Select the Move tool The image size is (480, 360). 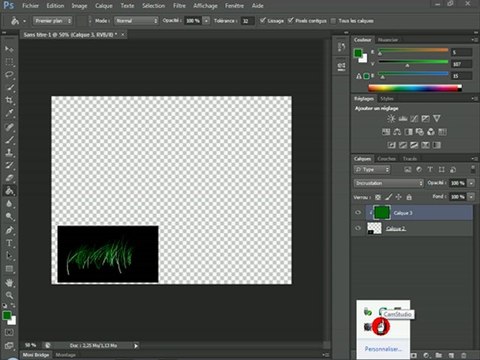click(9, 49)
